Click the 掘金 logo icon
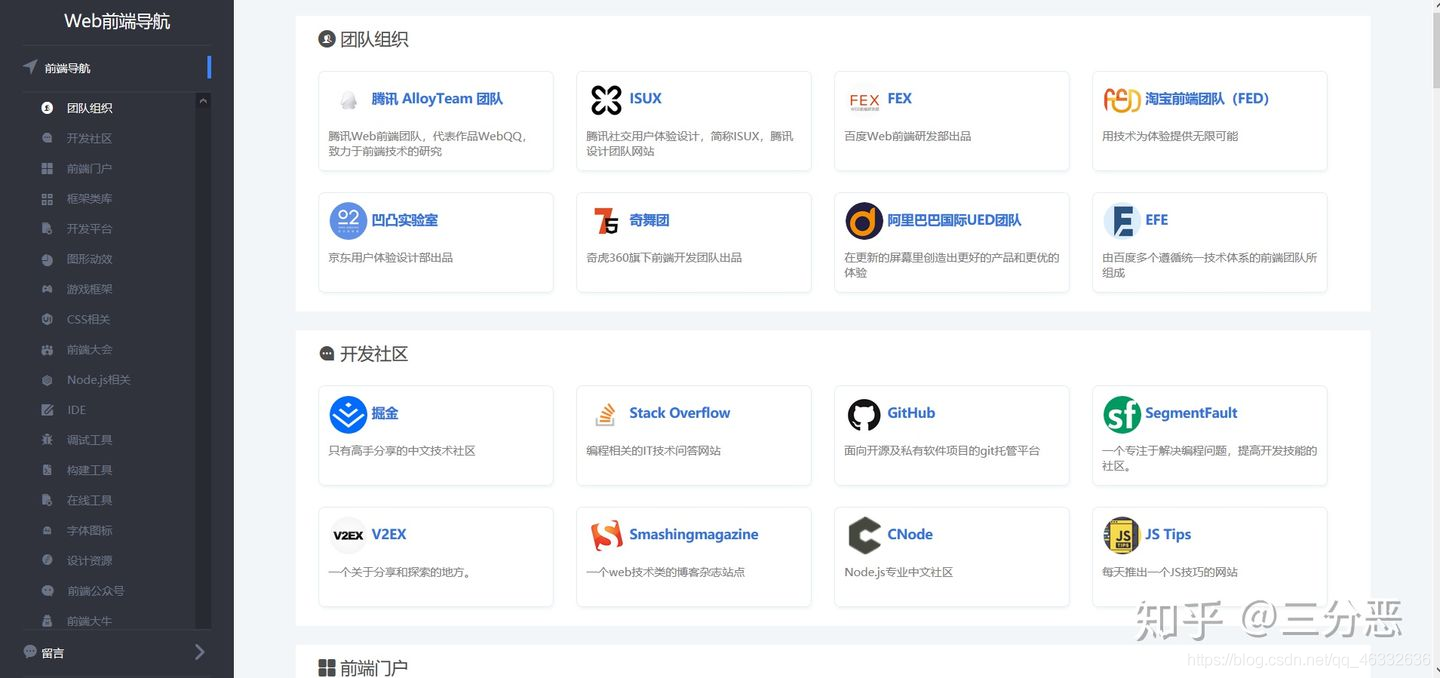This screenshot has width=1440, height=678. [x=348, y=414]
